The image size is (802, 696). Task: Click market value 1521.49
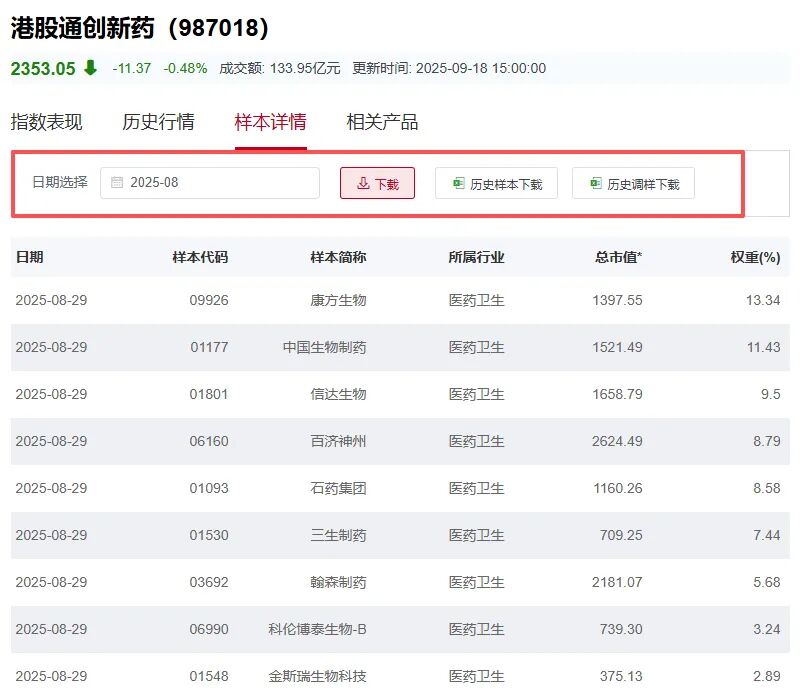[617, 347]
